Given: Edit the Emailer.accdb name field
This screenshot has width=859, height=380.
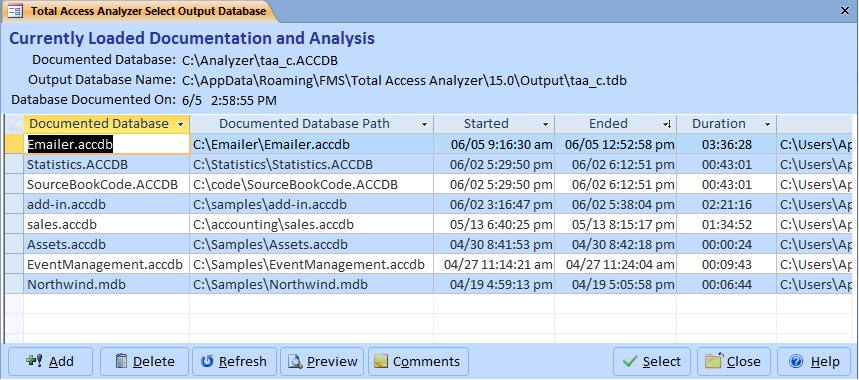Looking at the screenshot, I should click(x=107, y=144).
